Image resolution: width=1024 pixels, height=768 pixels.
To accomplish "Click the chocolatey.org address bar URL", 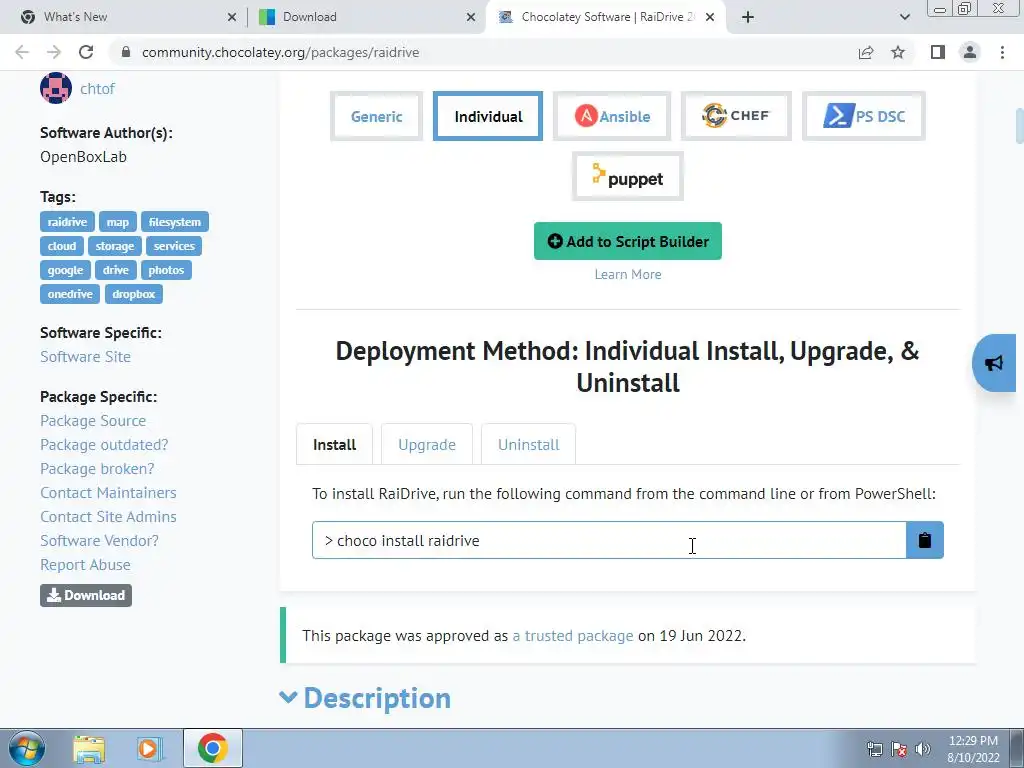I will tap(280, 52).
